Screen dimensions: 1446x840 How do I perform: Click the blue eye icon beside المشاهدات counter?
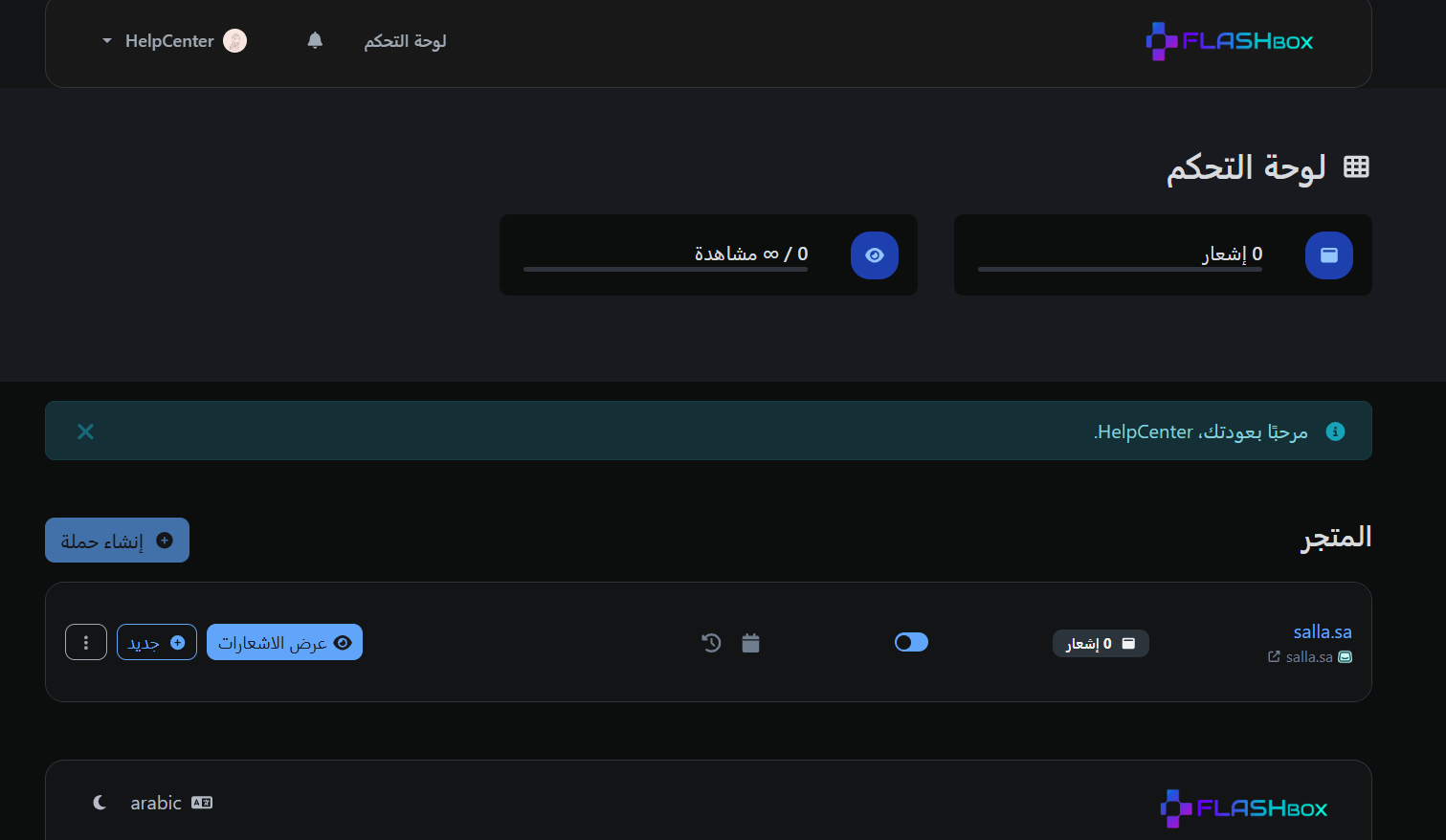[874, 255]
